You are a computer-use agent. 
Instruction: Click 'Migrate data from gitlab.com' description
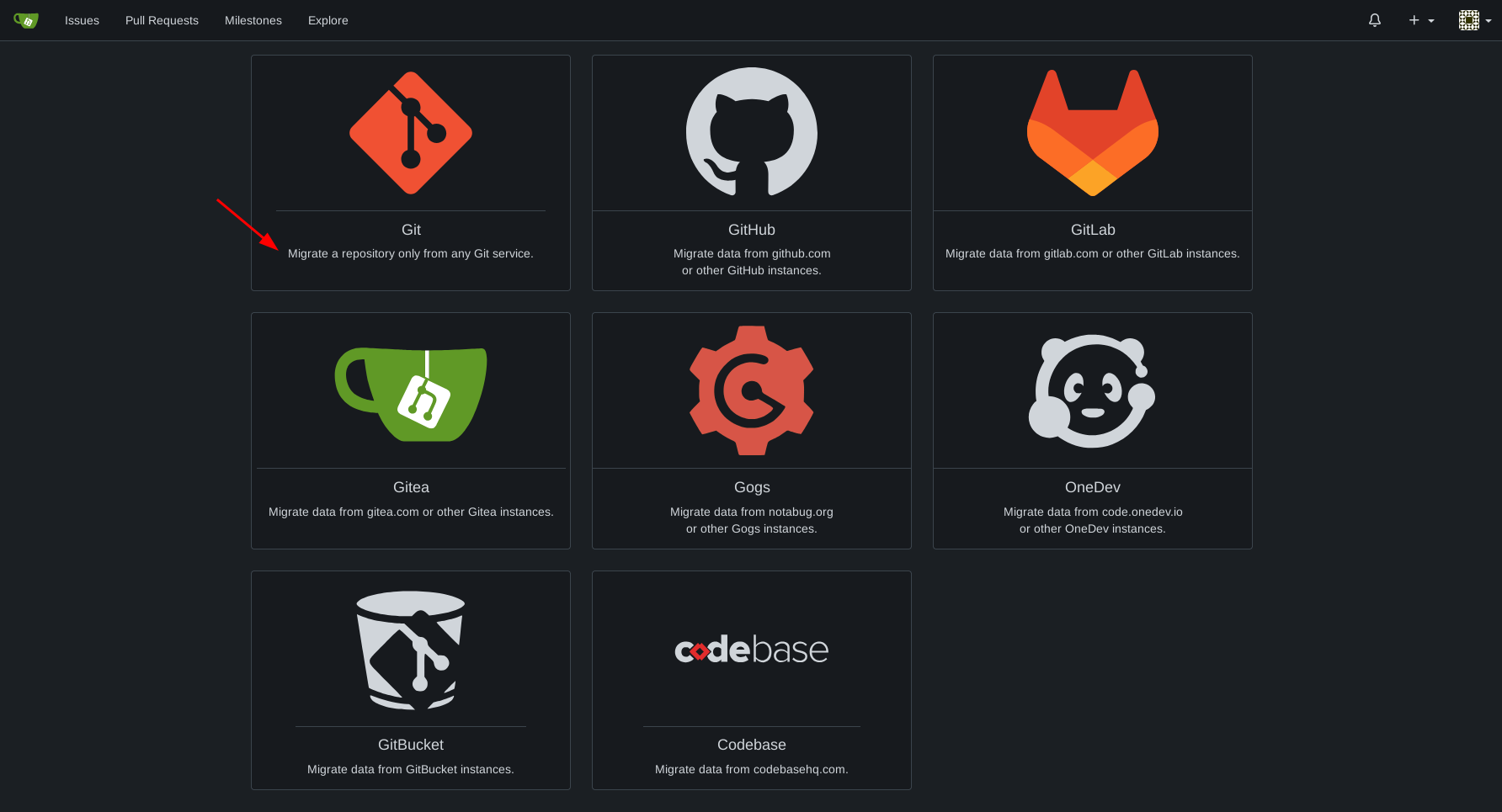(1093, 253)
